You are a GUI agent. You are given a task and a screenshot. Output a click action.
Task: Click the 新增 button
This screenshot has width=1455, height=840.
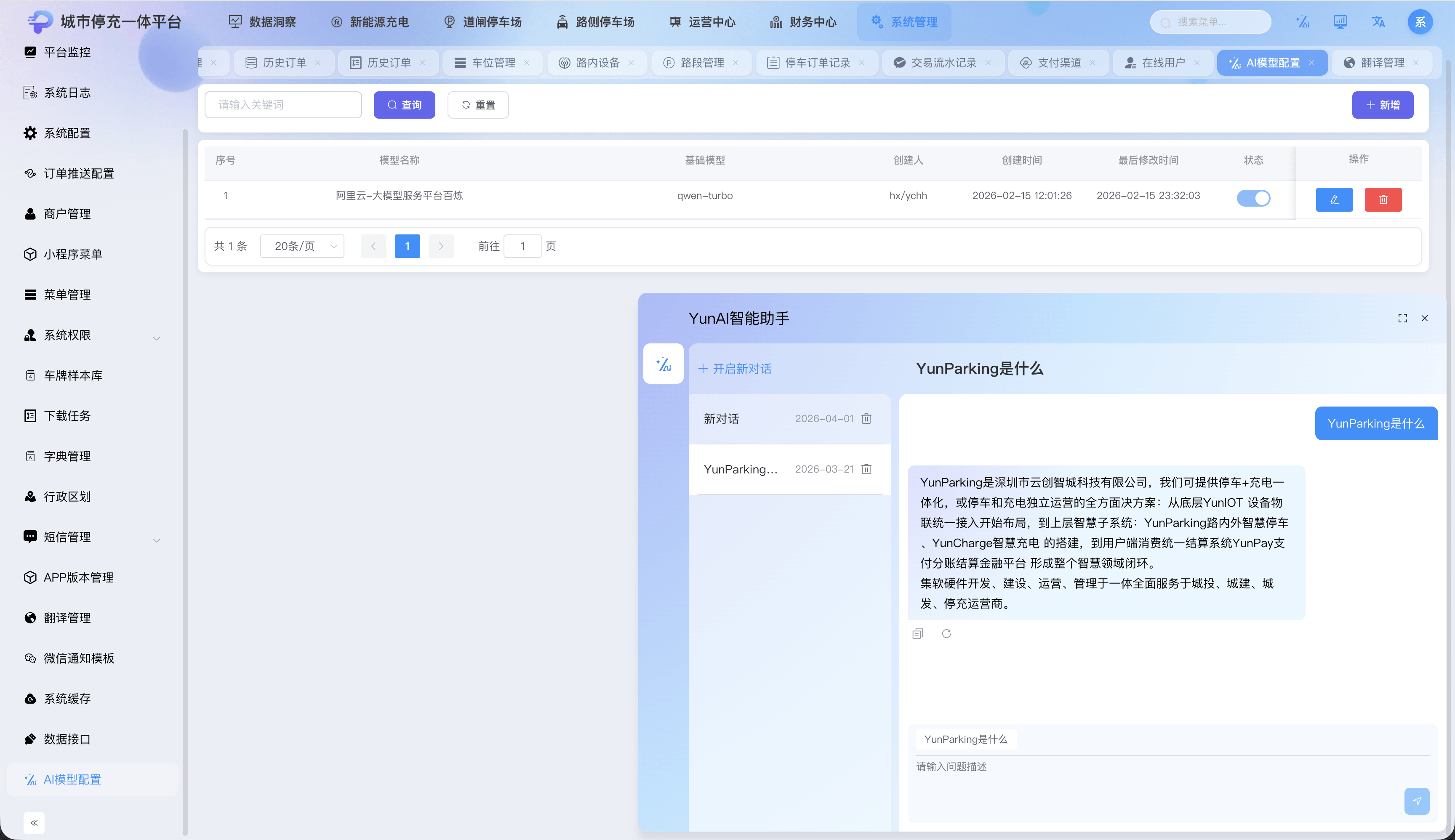(1382, 105)
